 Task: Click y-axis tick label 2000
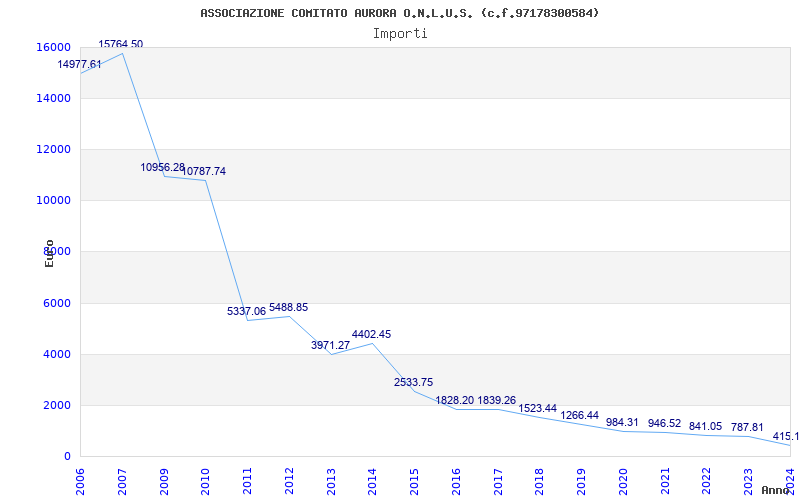(x=57, y=405)
